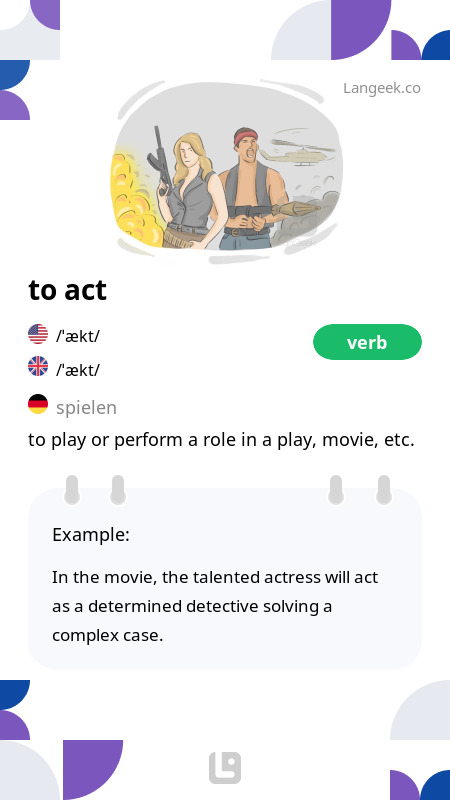Click the 'Example:' label

point(91,535)
